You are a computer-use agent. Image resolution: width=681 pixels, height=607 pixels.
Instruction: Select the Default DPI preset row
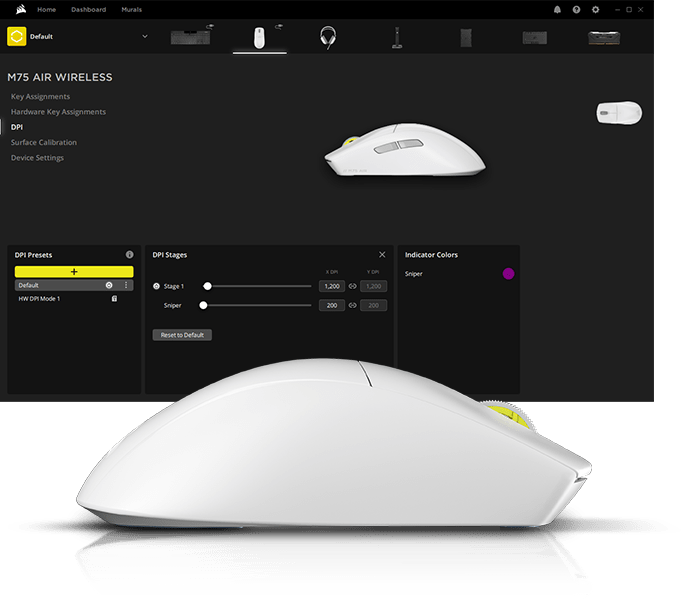pyautogui.click(x=74, y=285)
